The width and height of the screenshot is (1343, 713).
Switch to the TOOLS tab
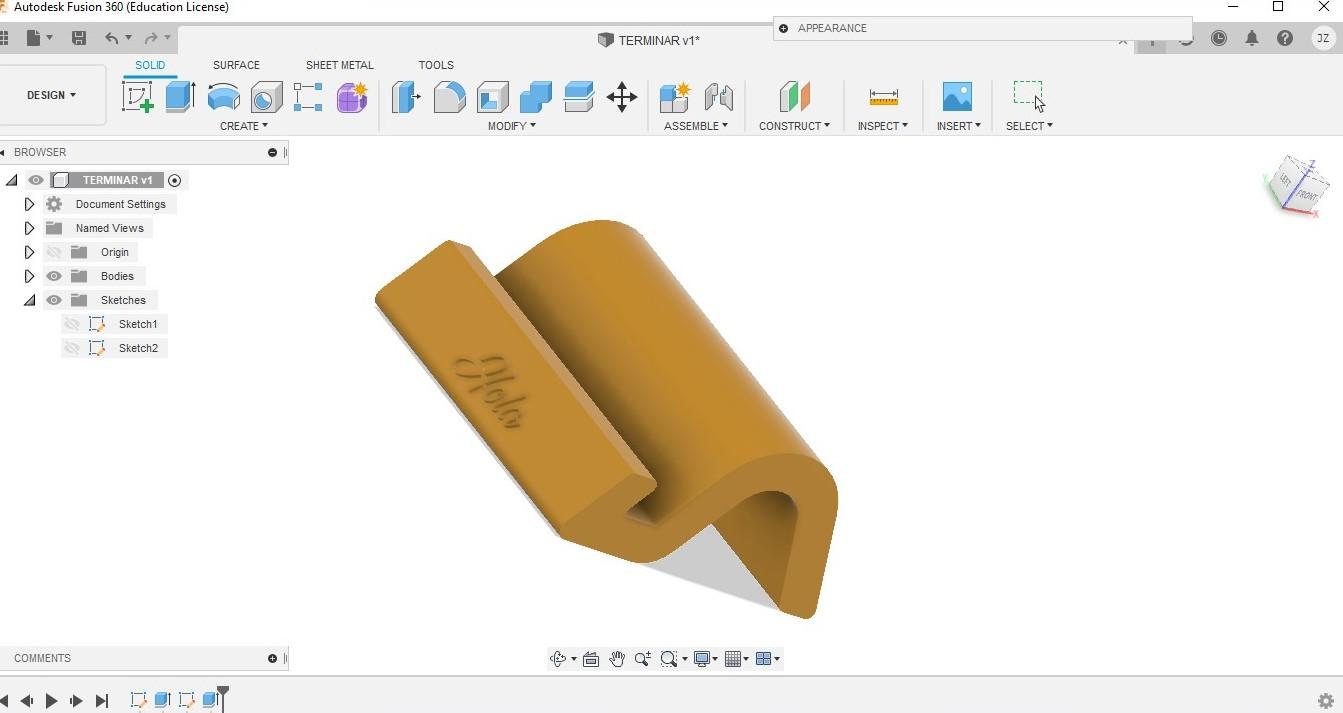coord(436,65)
